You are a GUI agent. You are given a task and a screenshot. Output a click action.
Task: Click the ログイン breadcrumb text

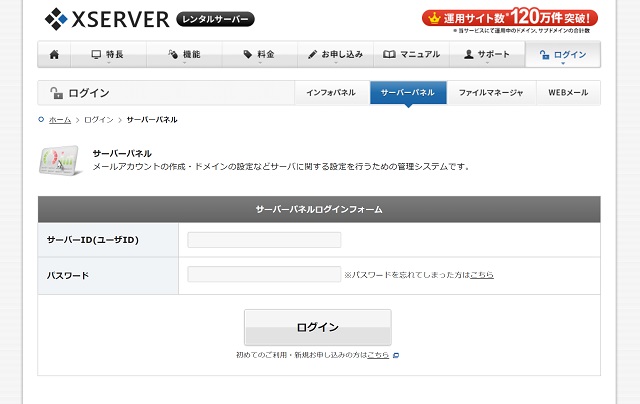pyautogui.click(x=98, y=120)
